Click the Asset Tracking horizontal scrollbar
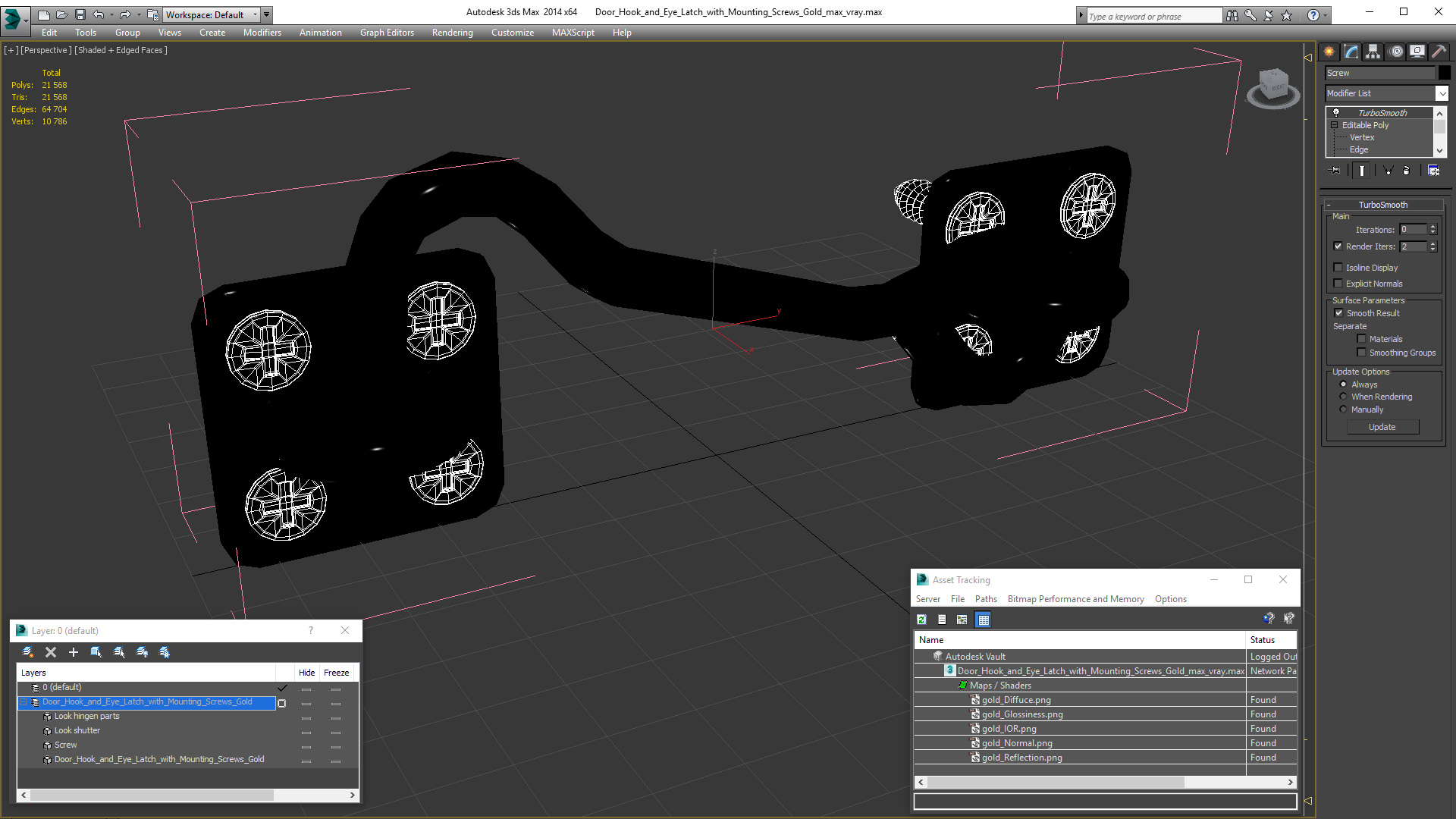 1106,782
